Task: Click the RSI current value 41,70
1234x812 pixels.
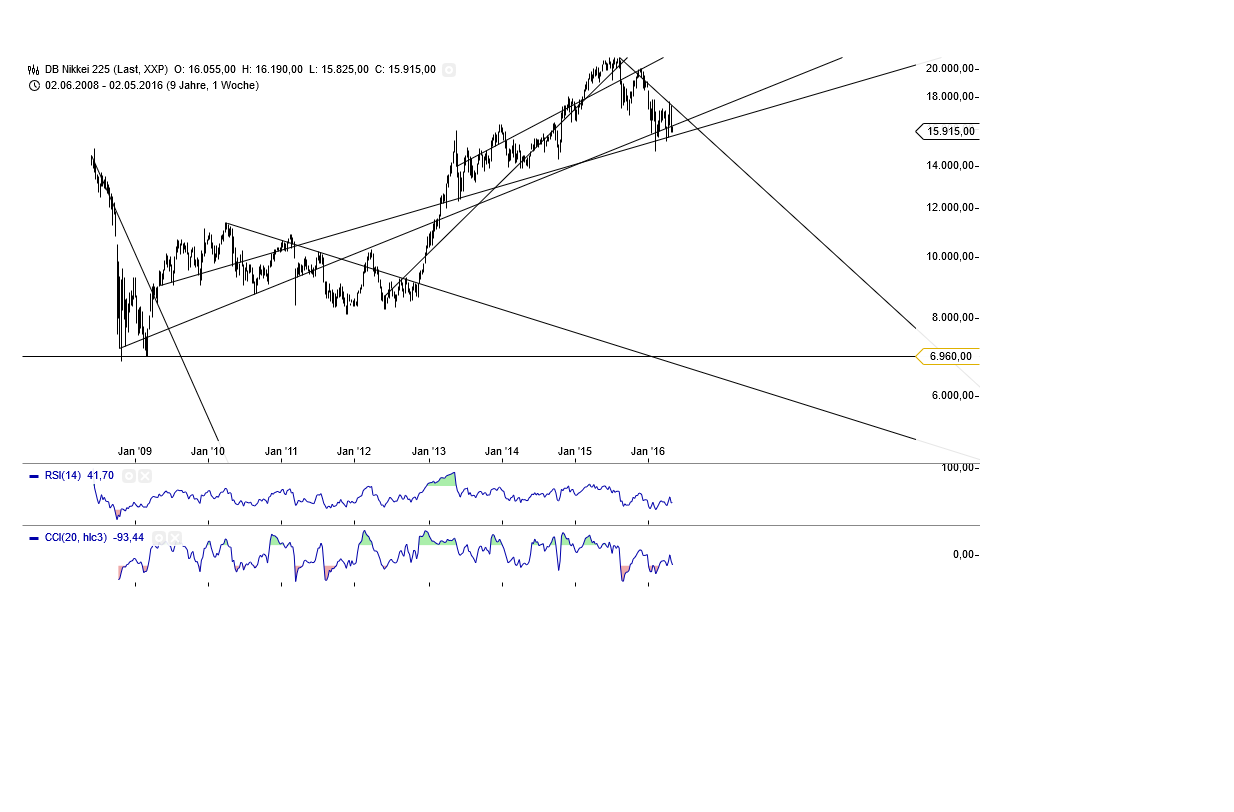Action: pos(101,476)
